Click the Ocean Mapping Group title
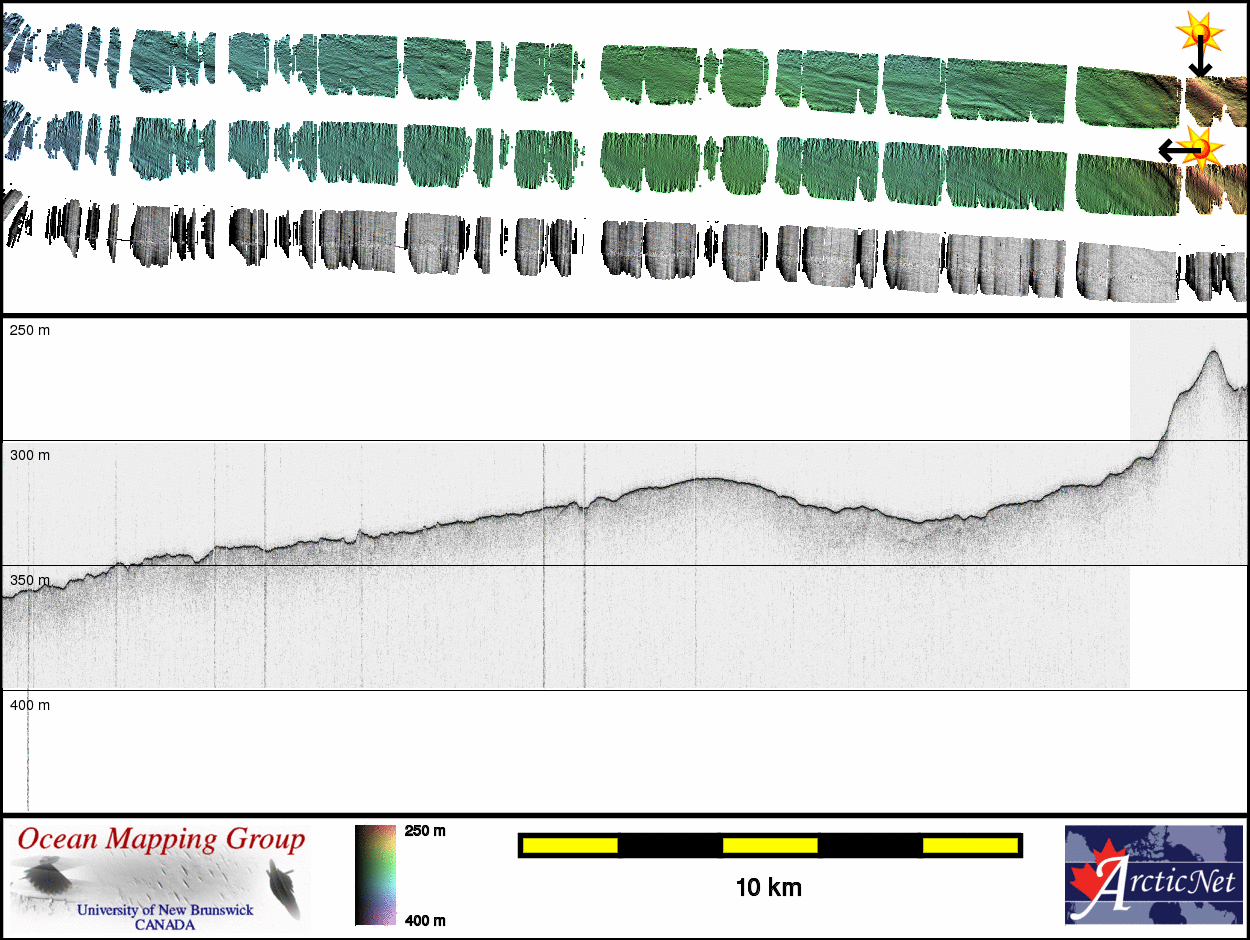The image size is (1250, 940). pos(160,840)
